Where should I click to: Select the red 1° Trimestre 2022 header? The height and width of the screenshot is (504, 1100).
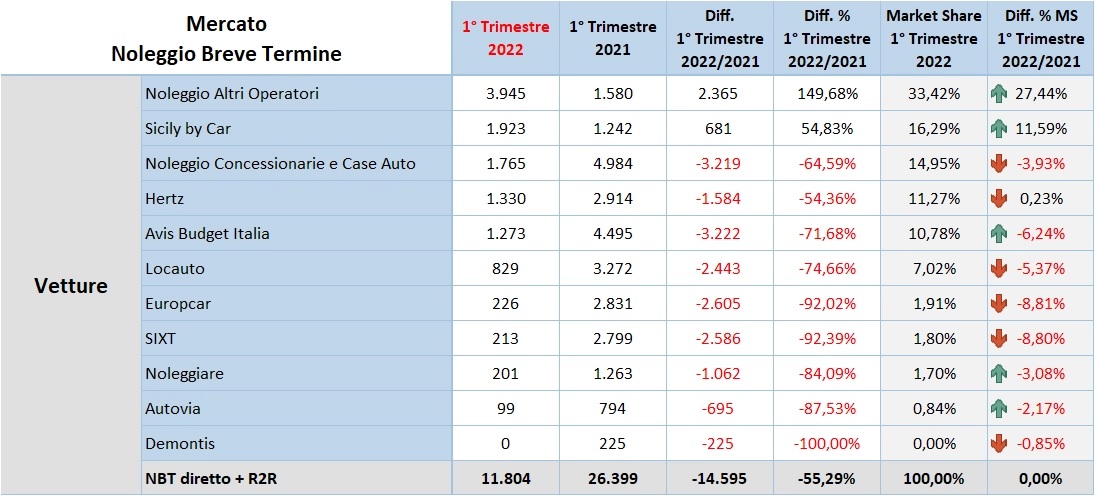[x=505, y=39]
